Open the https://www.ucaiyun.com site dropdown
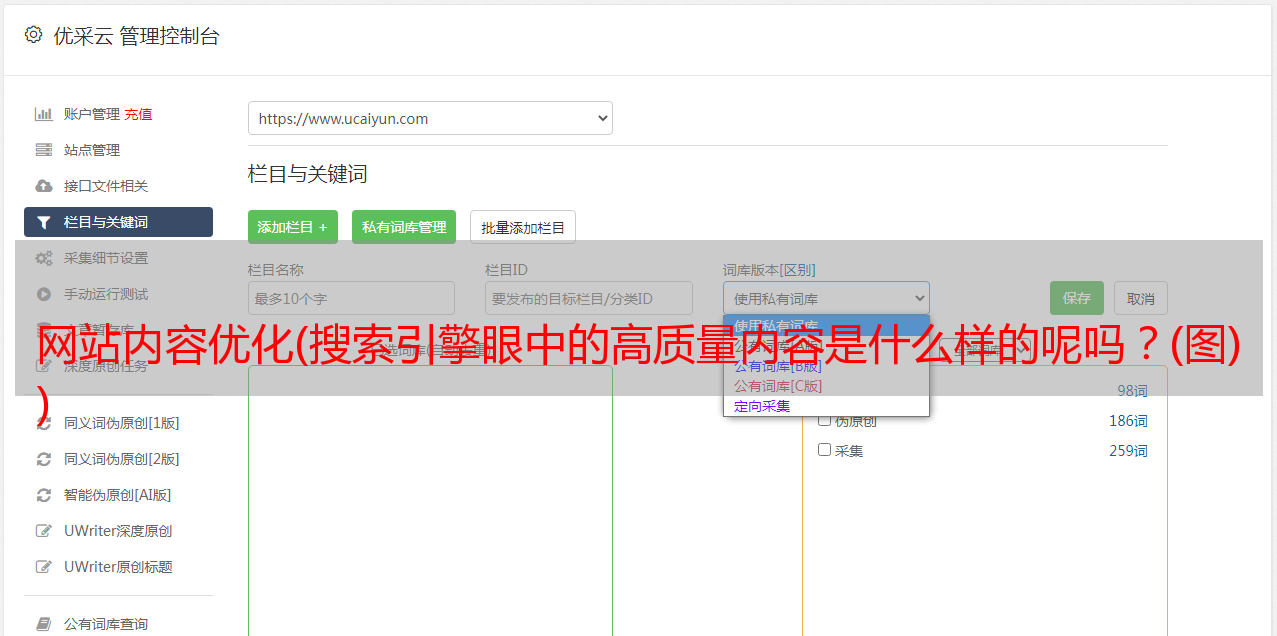The image size is (1277, 636). coord(430,118)
